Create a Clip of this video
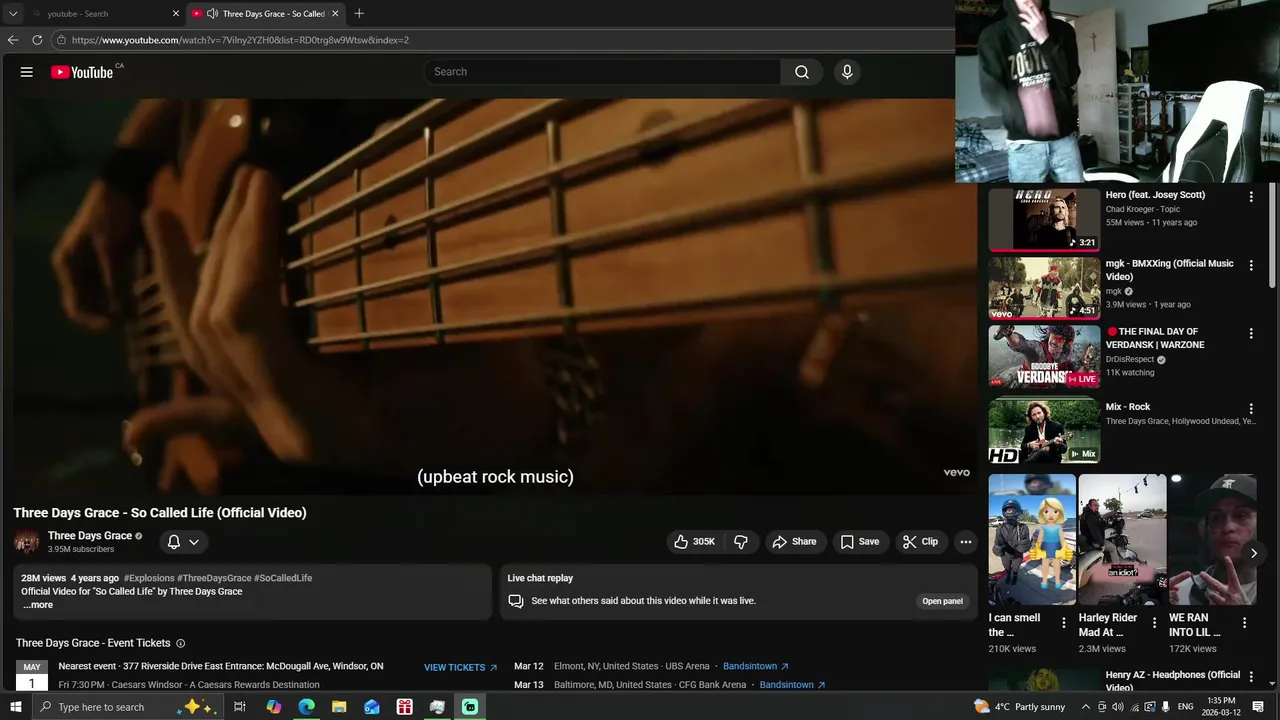Screen dimensions: 1280x720 (920, 542)
